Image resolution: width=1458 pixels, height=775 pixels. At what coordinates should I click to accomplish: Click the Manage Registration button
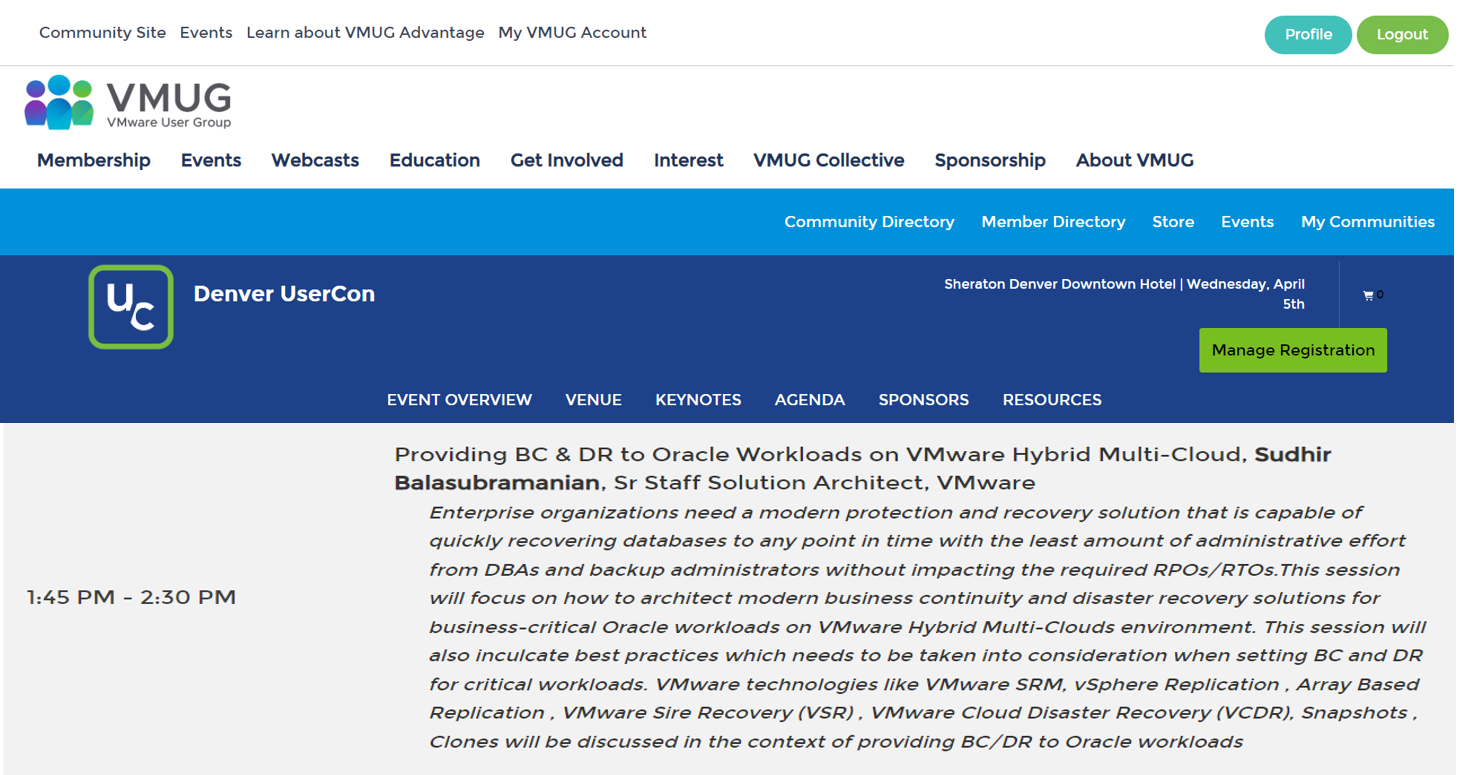pos(1292,350)
